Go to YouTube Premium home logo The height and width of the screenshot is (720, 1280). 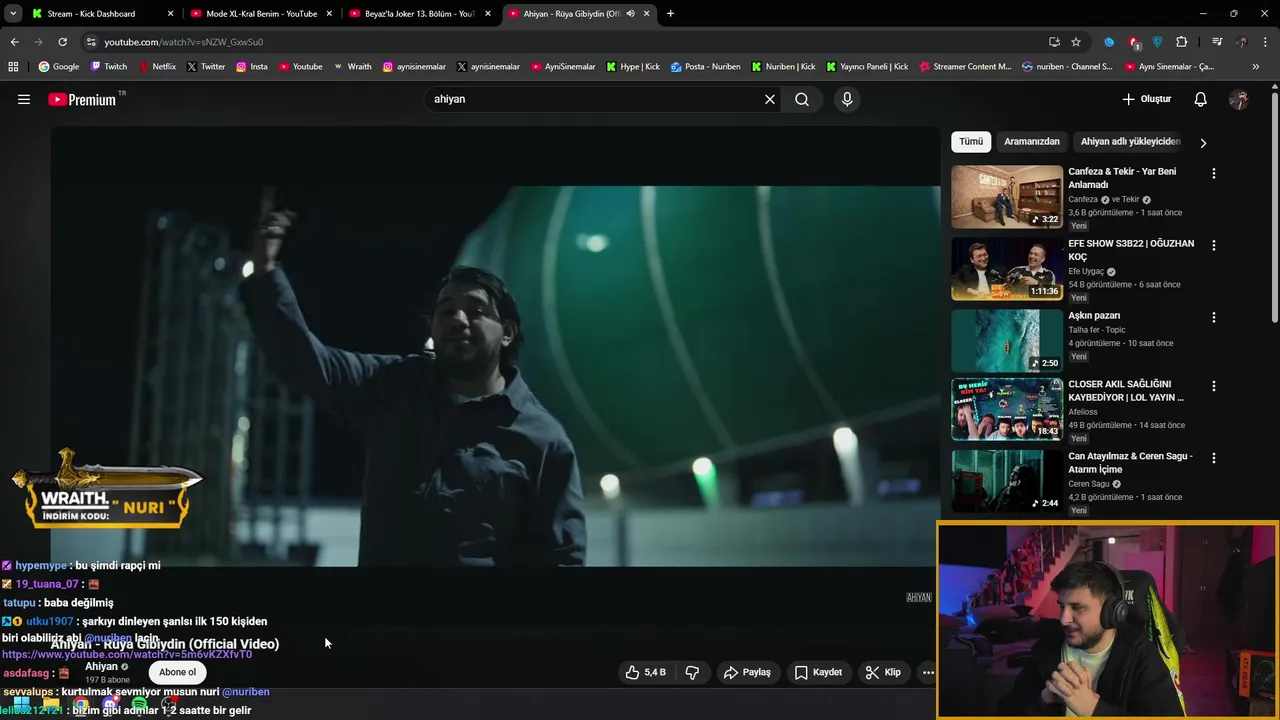(x=82, y=99)
